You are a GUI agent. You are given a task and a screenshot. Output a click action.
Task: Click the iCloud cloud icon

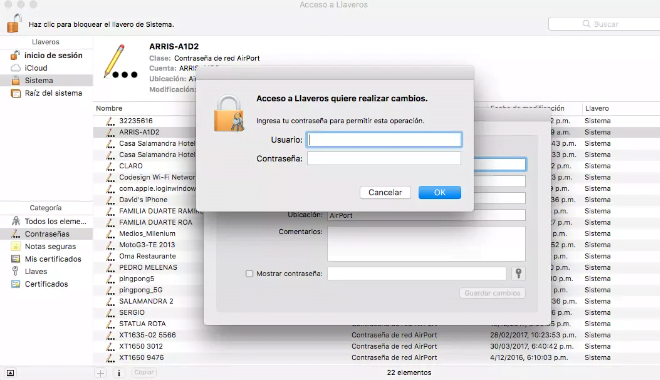16,68
